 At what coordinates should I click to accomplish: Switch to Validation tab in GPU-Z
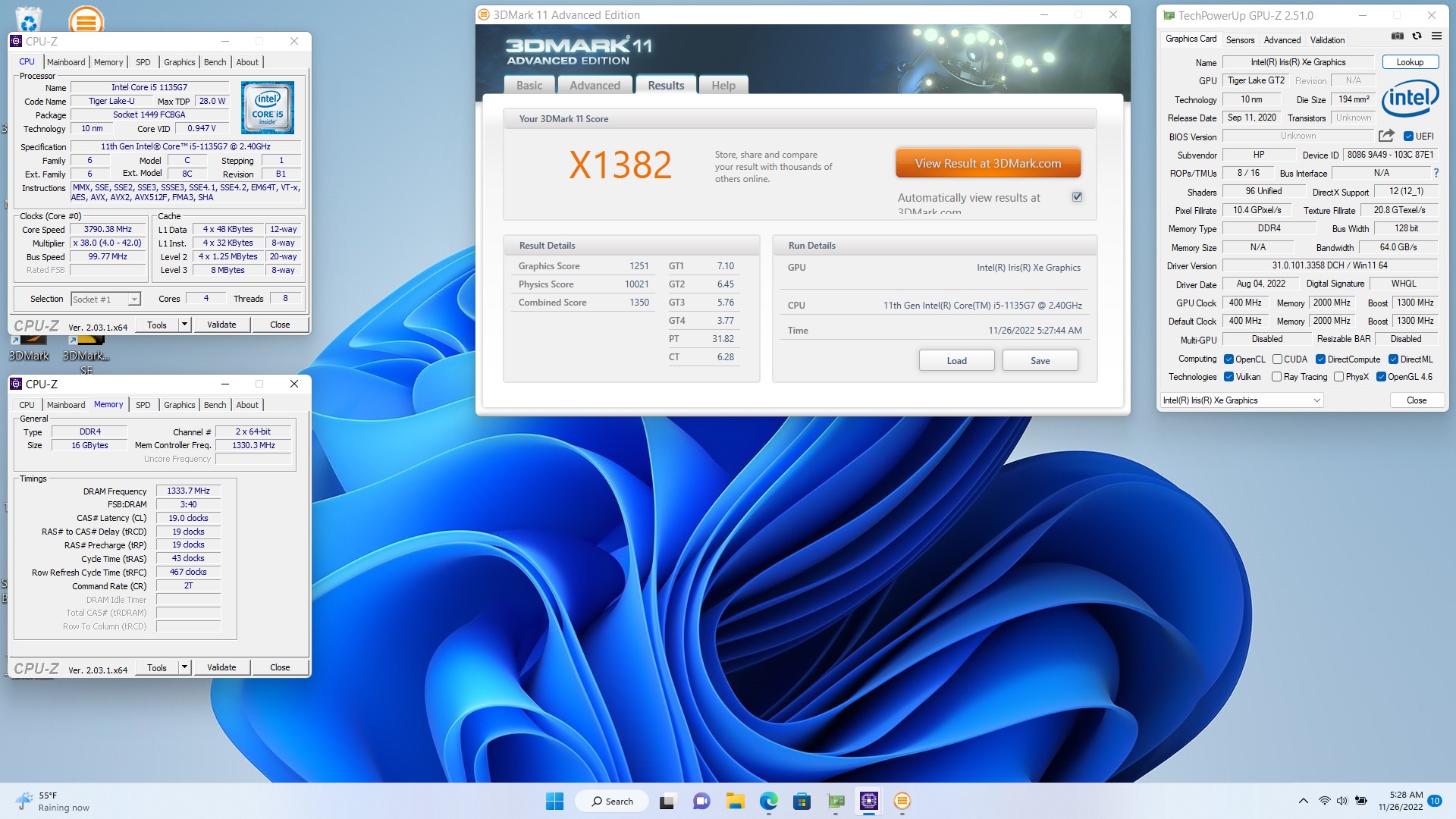pyautogui.click(x=1327, y=39)
